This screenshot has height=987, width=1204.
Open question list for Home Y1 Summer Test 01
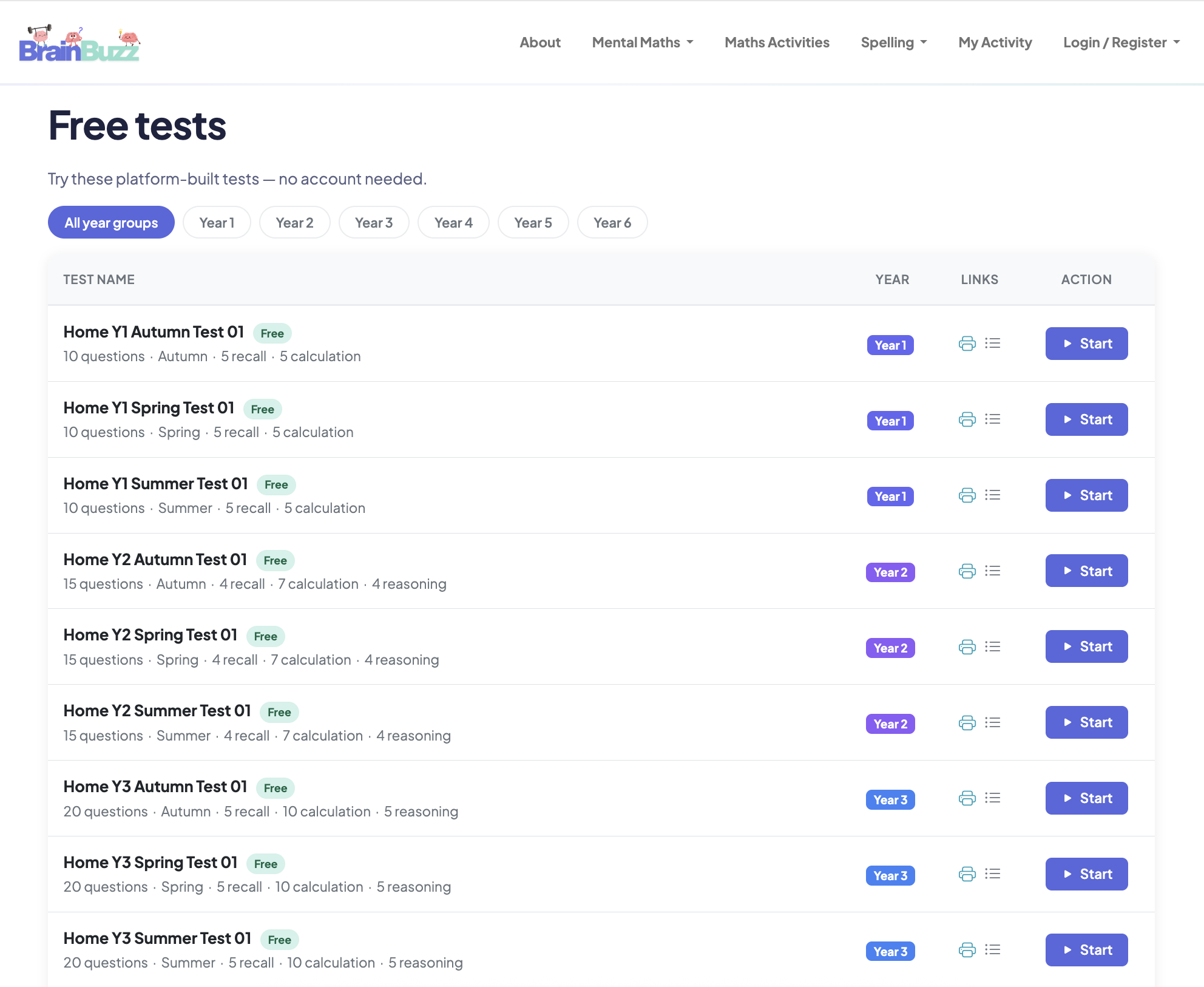(x=993, y=495)
